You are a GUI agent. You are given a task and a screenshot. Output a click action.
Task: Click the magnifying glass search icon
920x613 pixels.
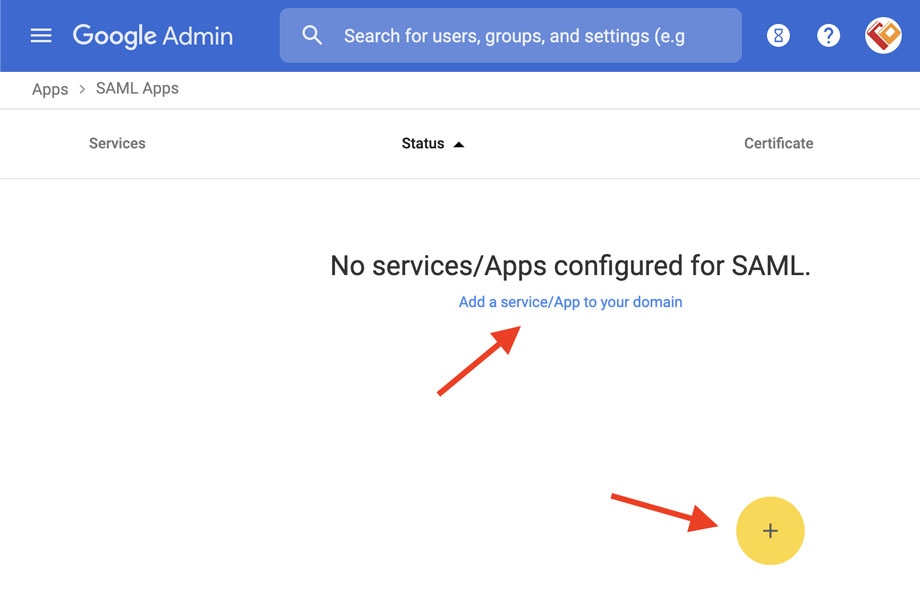(312, 35)
